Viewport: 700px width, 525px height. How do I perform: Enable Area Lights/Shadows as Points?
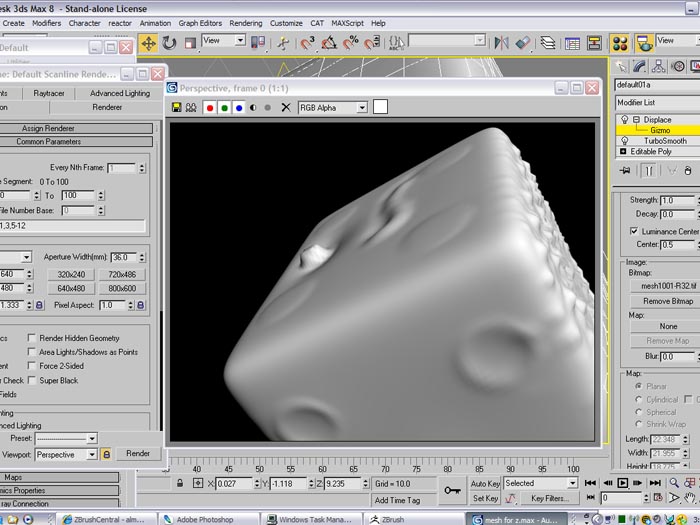pyautogui.click(x=32, y=351)
